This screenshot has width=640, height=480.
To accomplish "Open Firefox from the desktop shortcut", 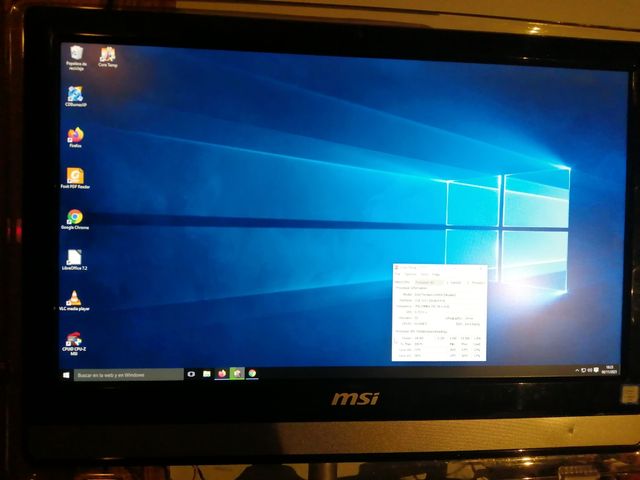I will pyautogui.click(x=75, y=135).
